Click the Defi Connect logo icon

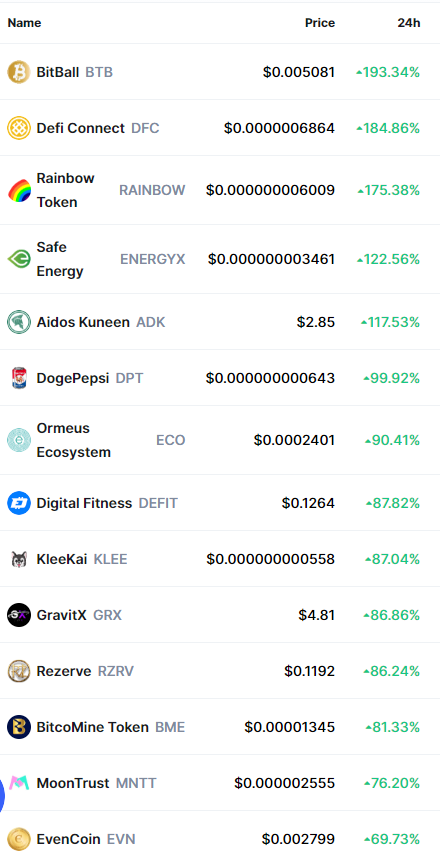pyautogui.click(x=19, y=128)
